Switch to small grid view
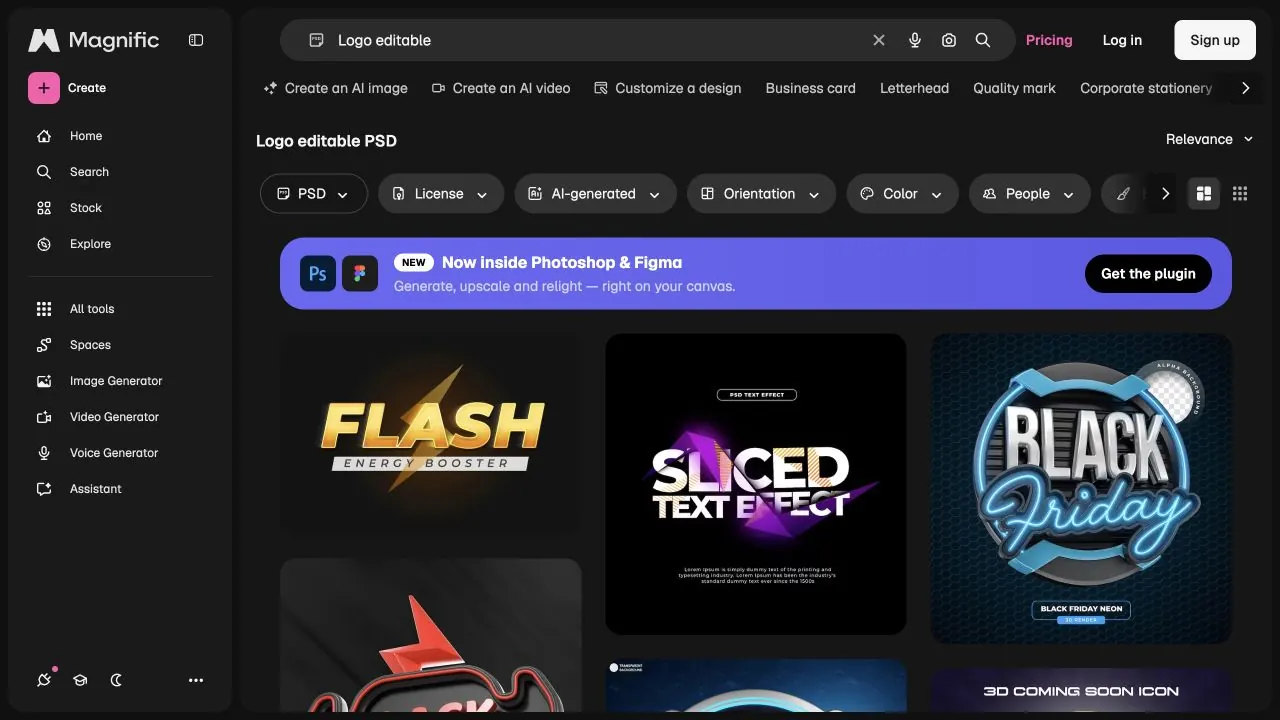Screen dimensions: 1280x720 click(x=1240, y=194)
